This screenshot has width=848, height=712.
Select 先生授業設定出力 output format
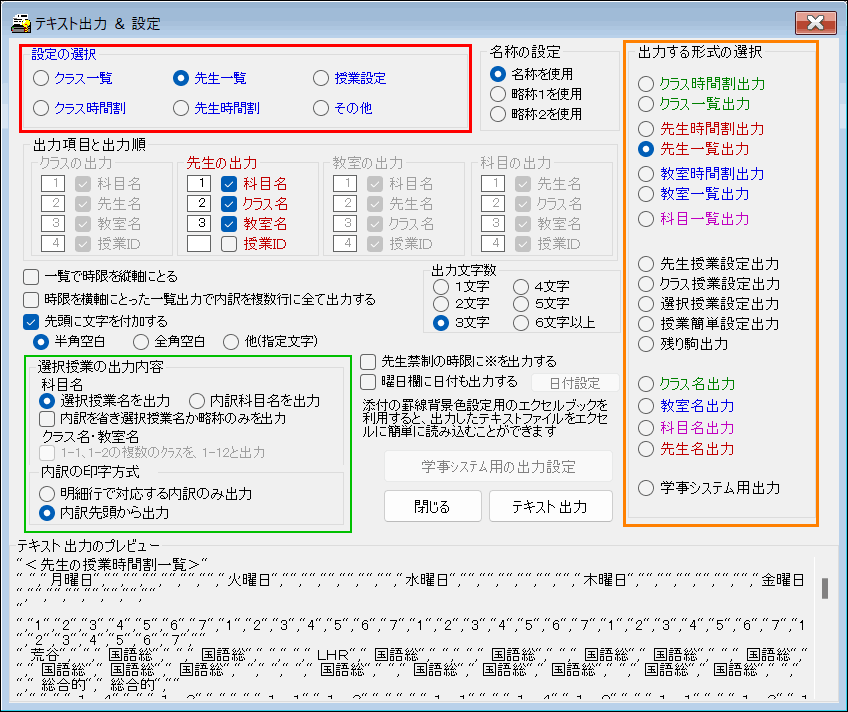pyautogui.click(x=646, y=264)
